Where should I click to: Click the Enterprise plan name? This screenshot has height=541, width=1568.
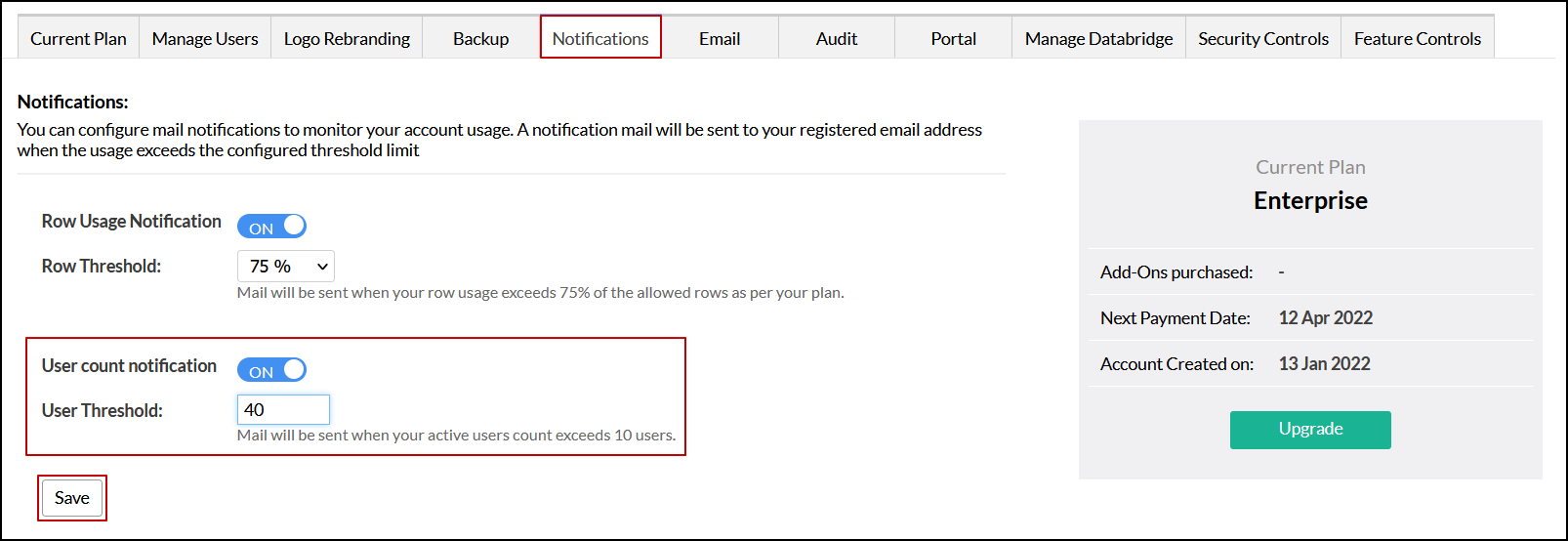coord(1310,201)
